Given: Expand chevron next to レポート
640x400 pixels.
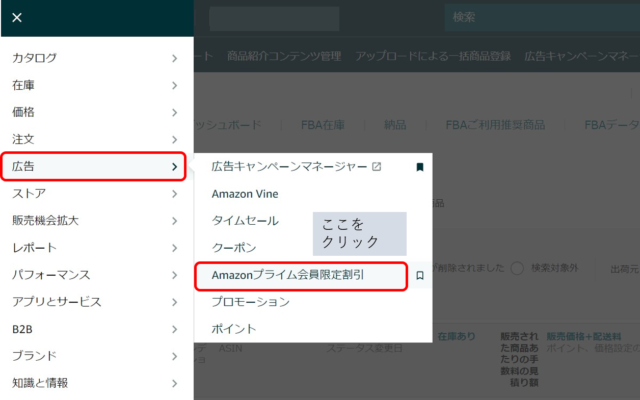Looking at the screenshot, I should [x=175, y=248].
